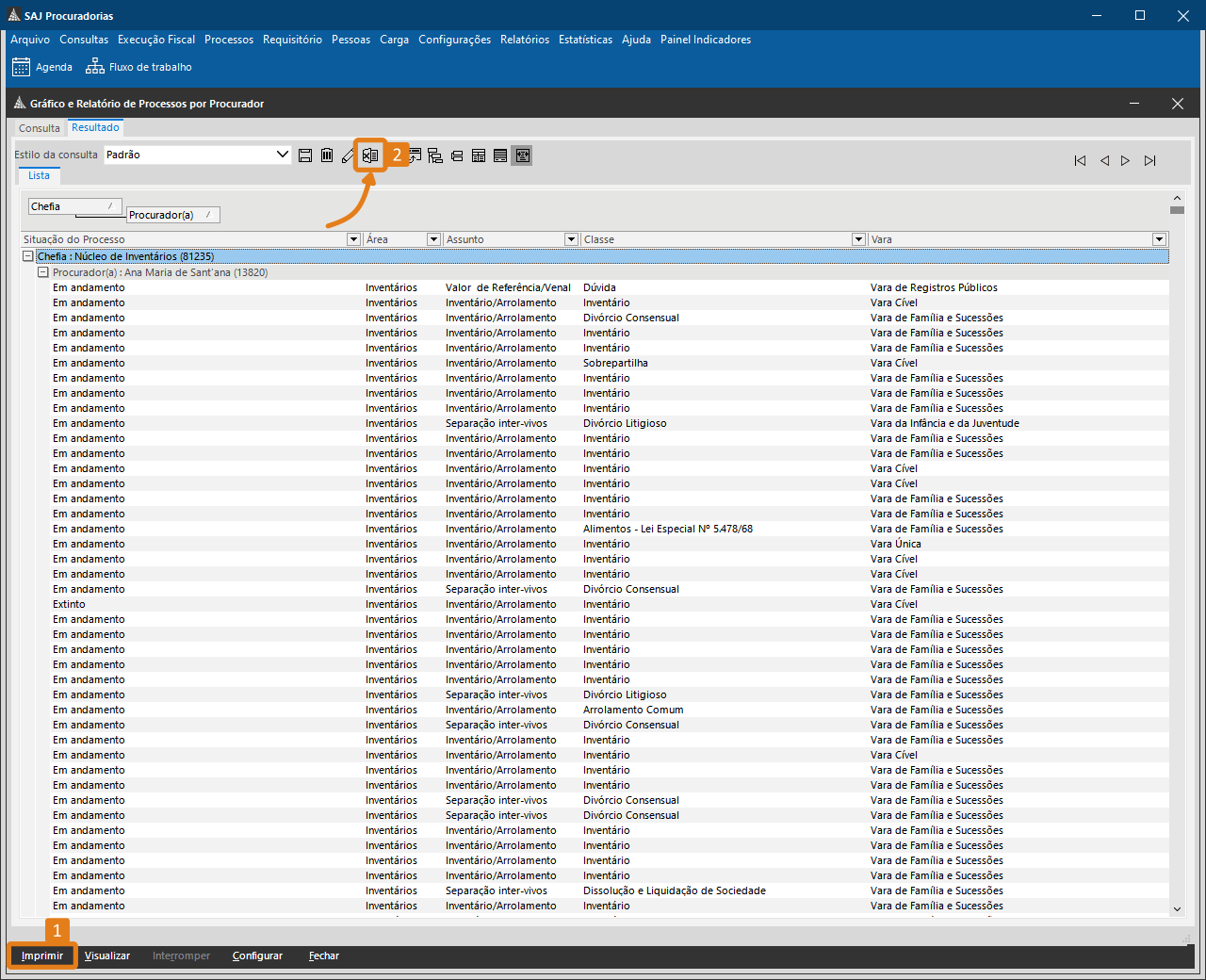The width and height of the screenshot is (1206, 980).
Task: Click the tree hierarchy layout icon
Action: pos(435,155)
